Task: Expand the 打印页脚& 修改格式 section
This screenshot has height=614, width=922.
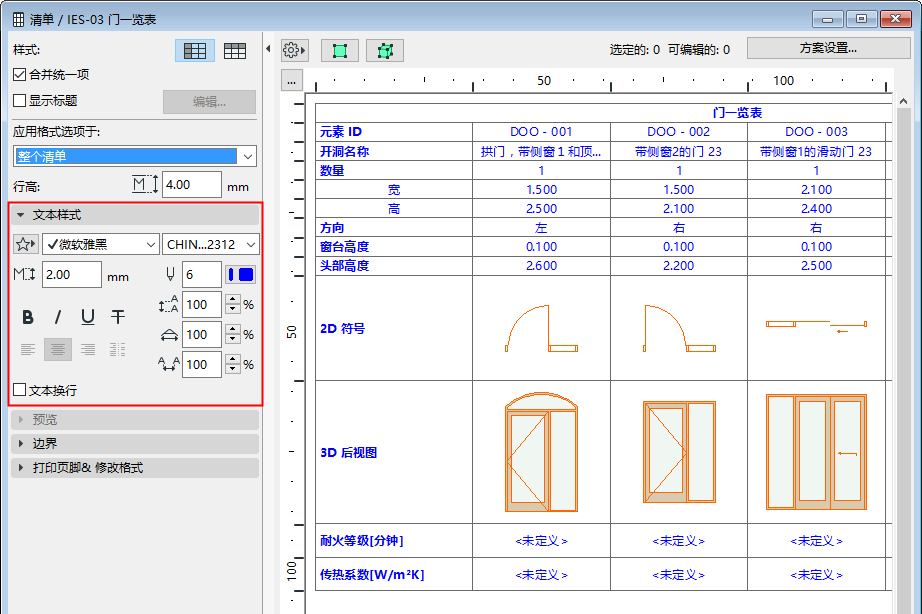Action: 135,468
